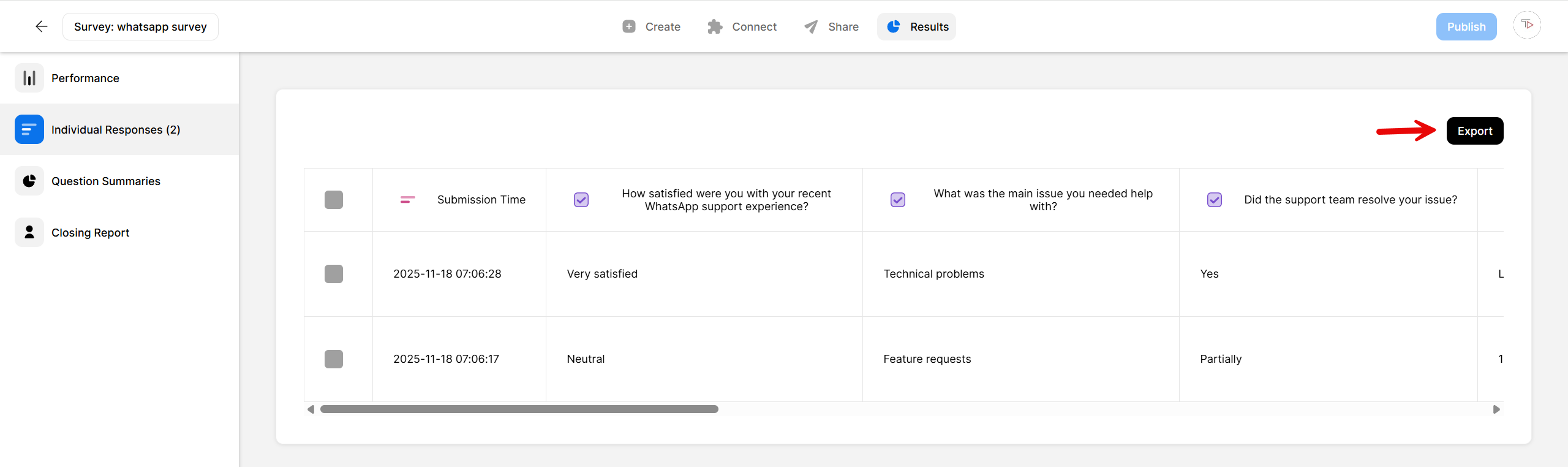The height and width of the screenshot is (467, 1568).
Task: Switch to the Results tab
Action: (916, 26)
